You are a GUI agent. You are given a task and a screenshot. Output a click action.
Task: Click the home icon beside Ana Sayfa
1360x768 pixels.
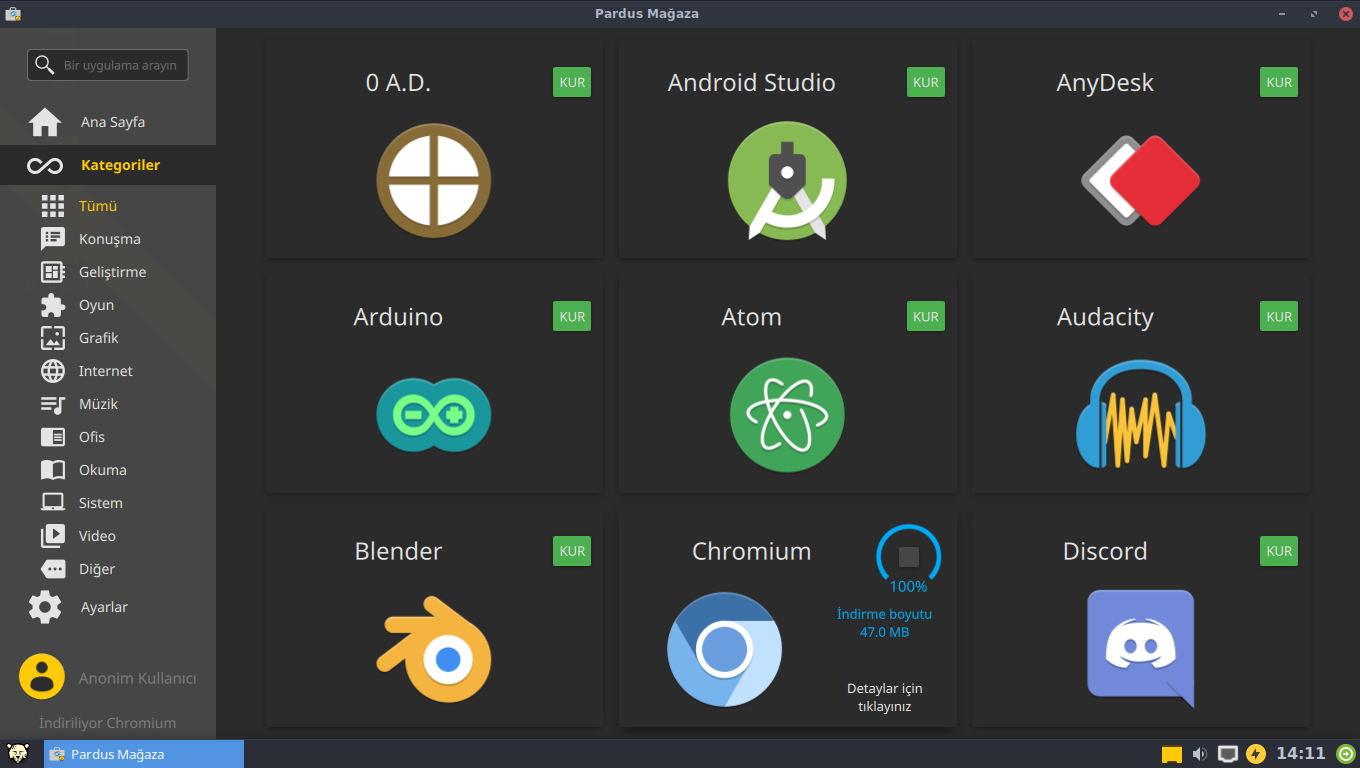[45, 122]
